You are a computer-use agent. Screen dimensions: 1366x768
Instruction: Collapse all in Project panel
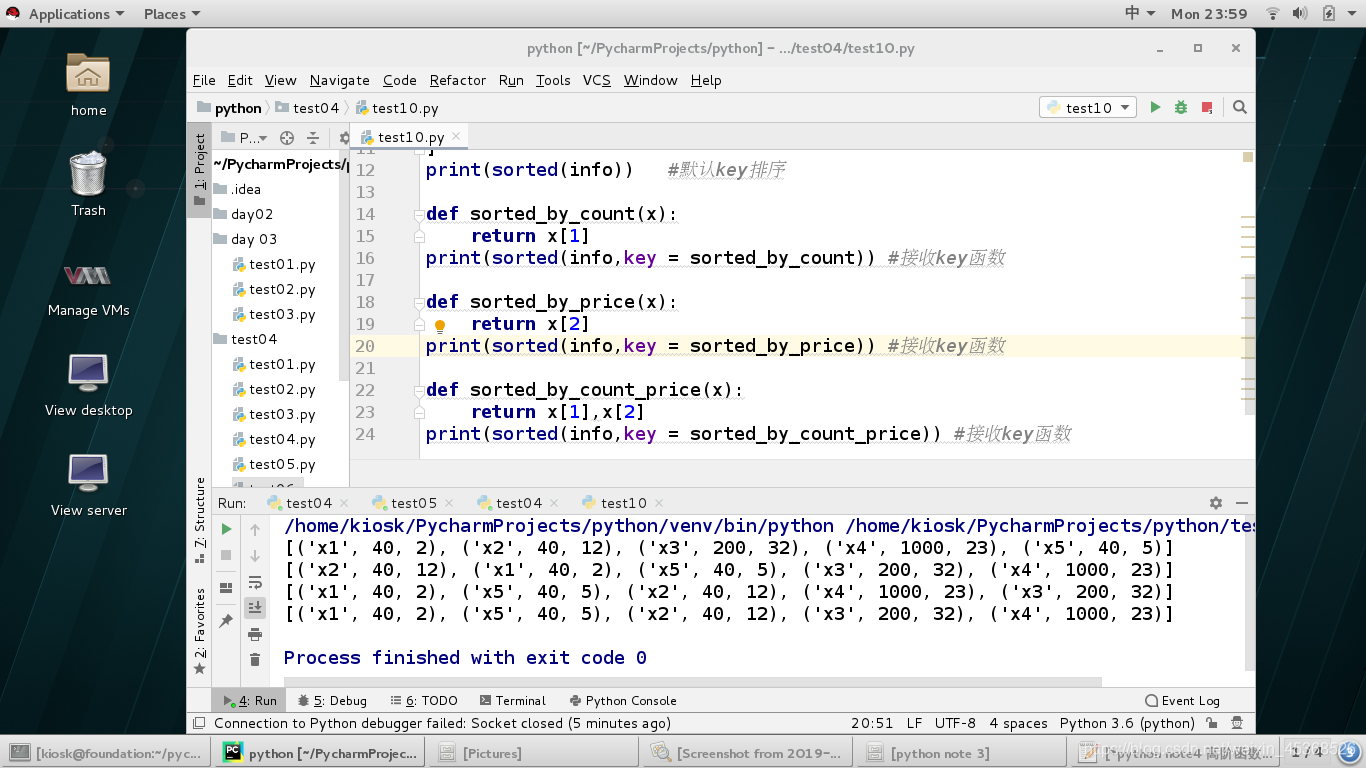point(313,138)
